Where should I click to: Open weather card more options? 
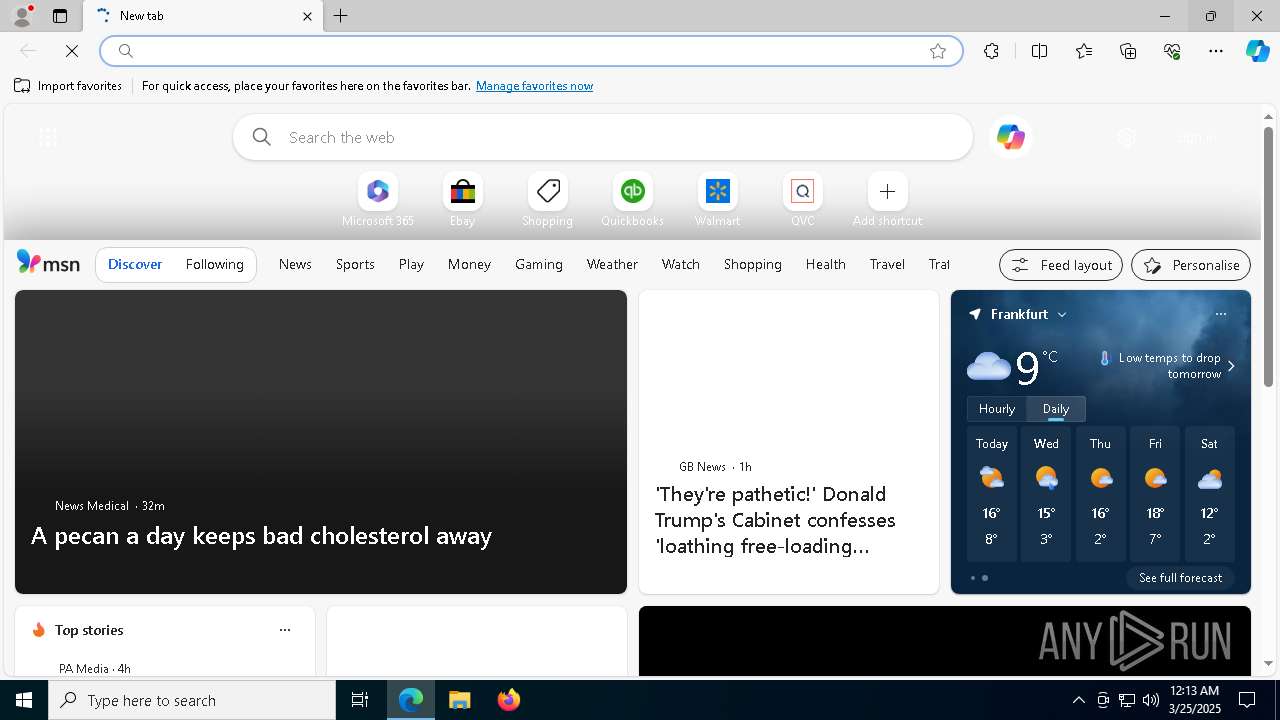click(1220, 314)
